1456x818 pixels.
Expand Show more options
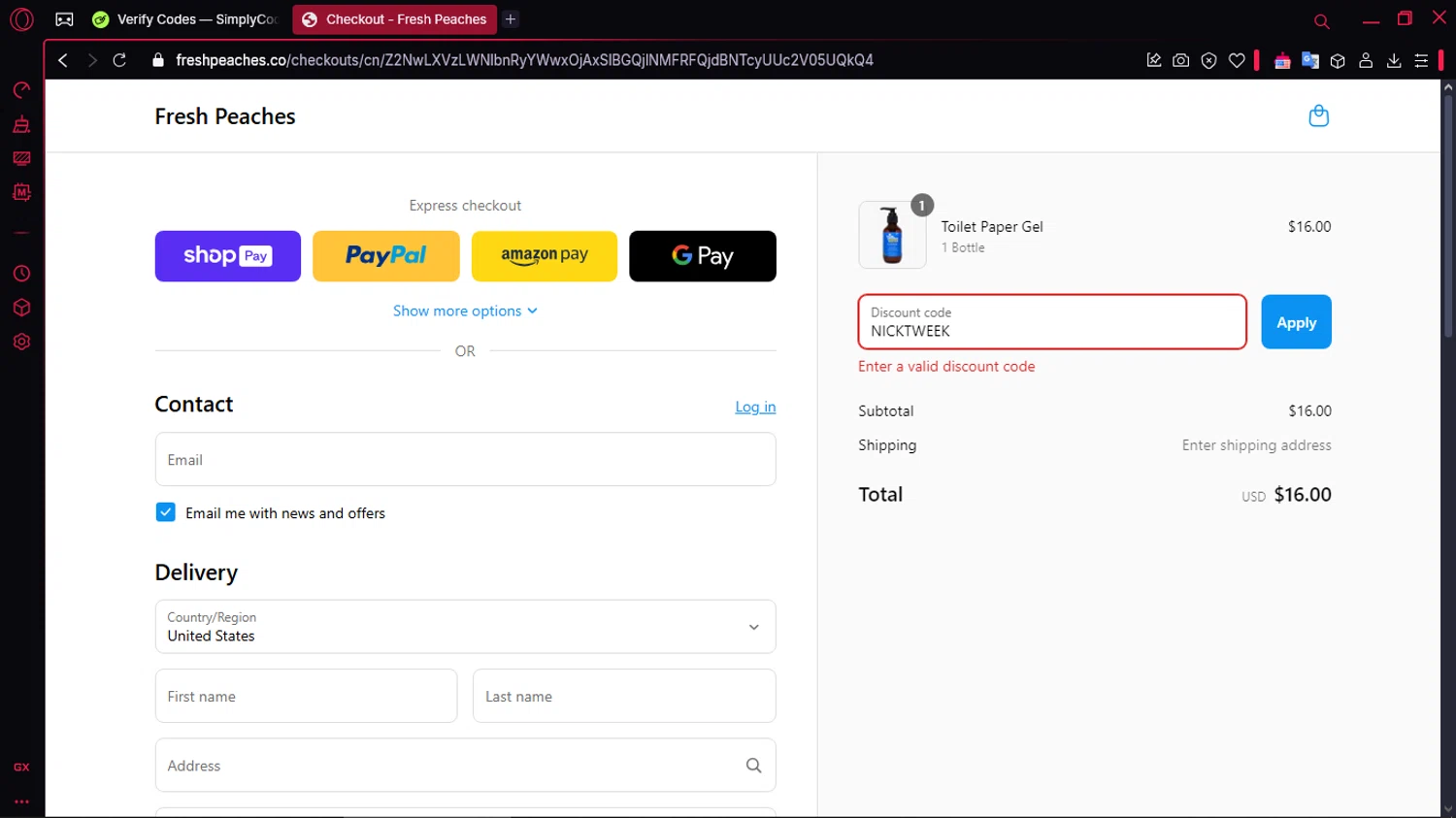(465, 311)
